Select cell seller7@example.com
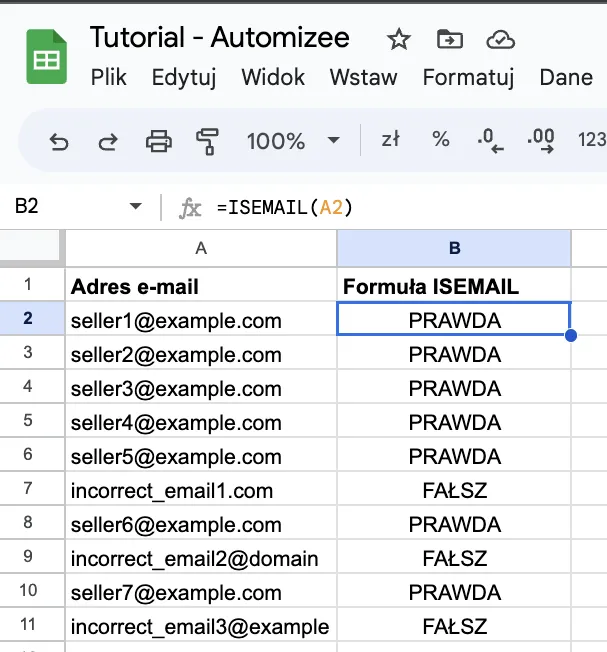Viewport: 607px width, 652px height. click(x=201, y=590)
